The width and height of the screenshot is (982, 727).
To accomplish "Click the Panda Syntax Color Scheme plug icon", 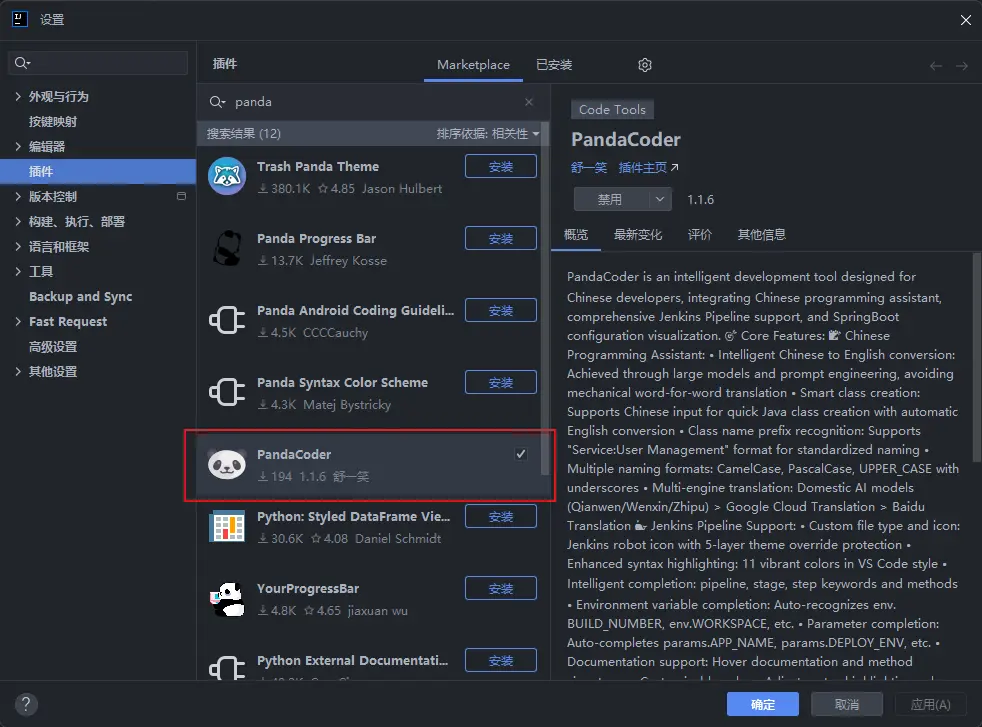I will click(227, 392).
